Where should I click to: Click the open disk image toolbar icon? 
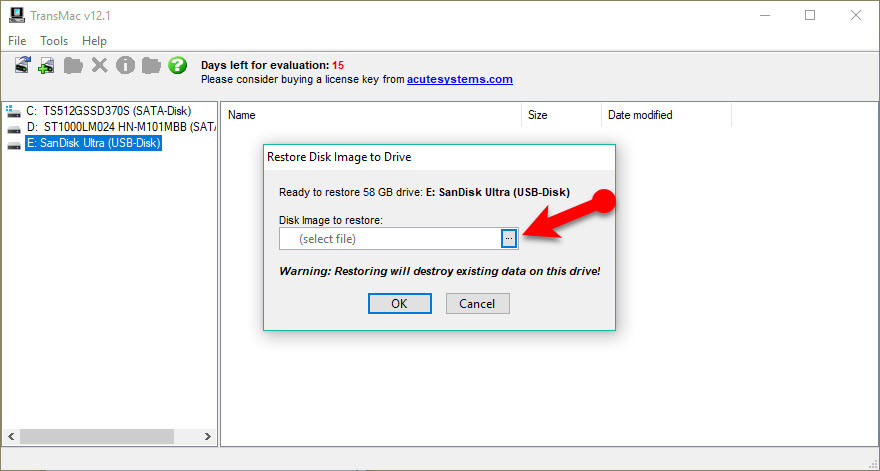point(23,65)
